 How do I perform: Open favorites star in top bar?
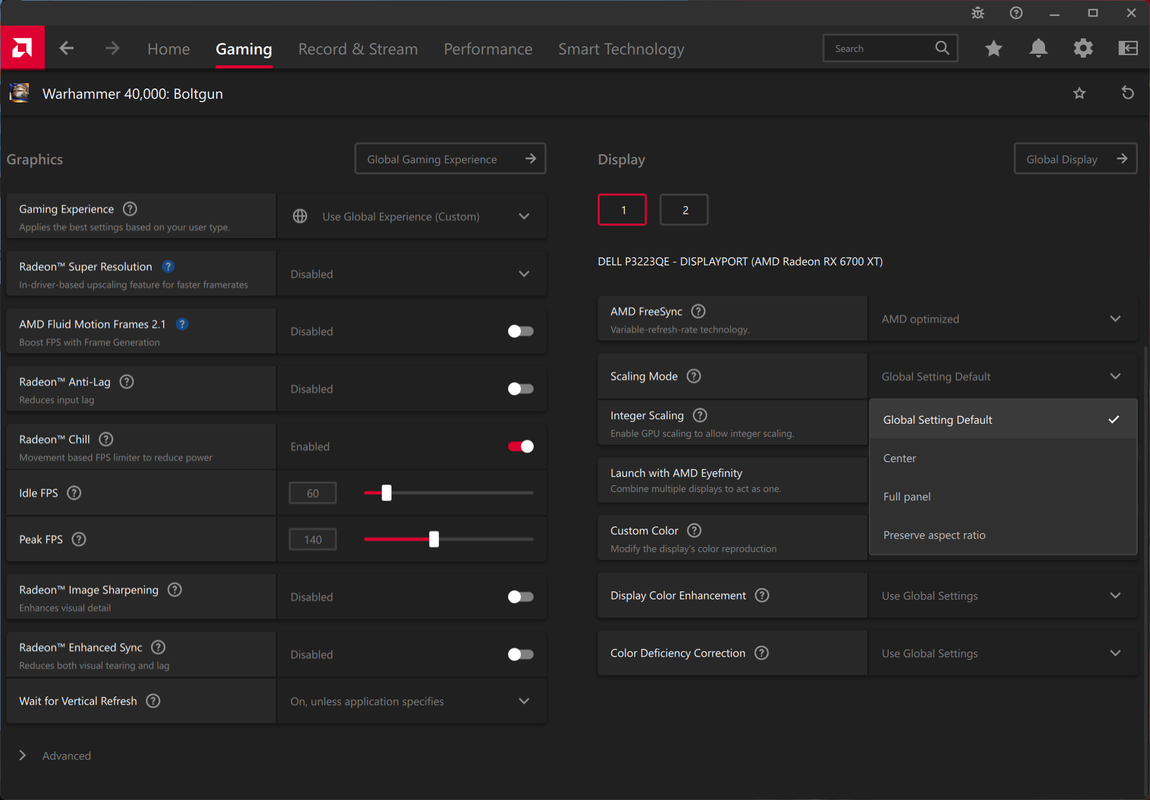click(x=994, y=48)
